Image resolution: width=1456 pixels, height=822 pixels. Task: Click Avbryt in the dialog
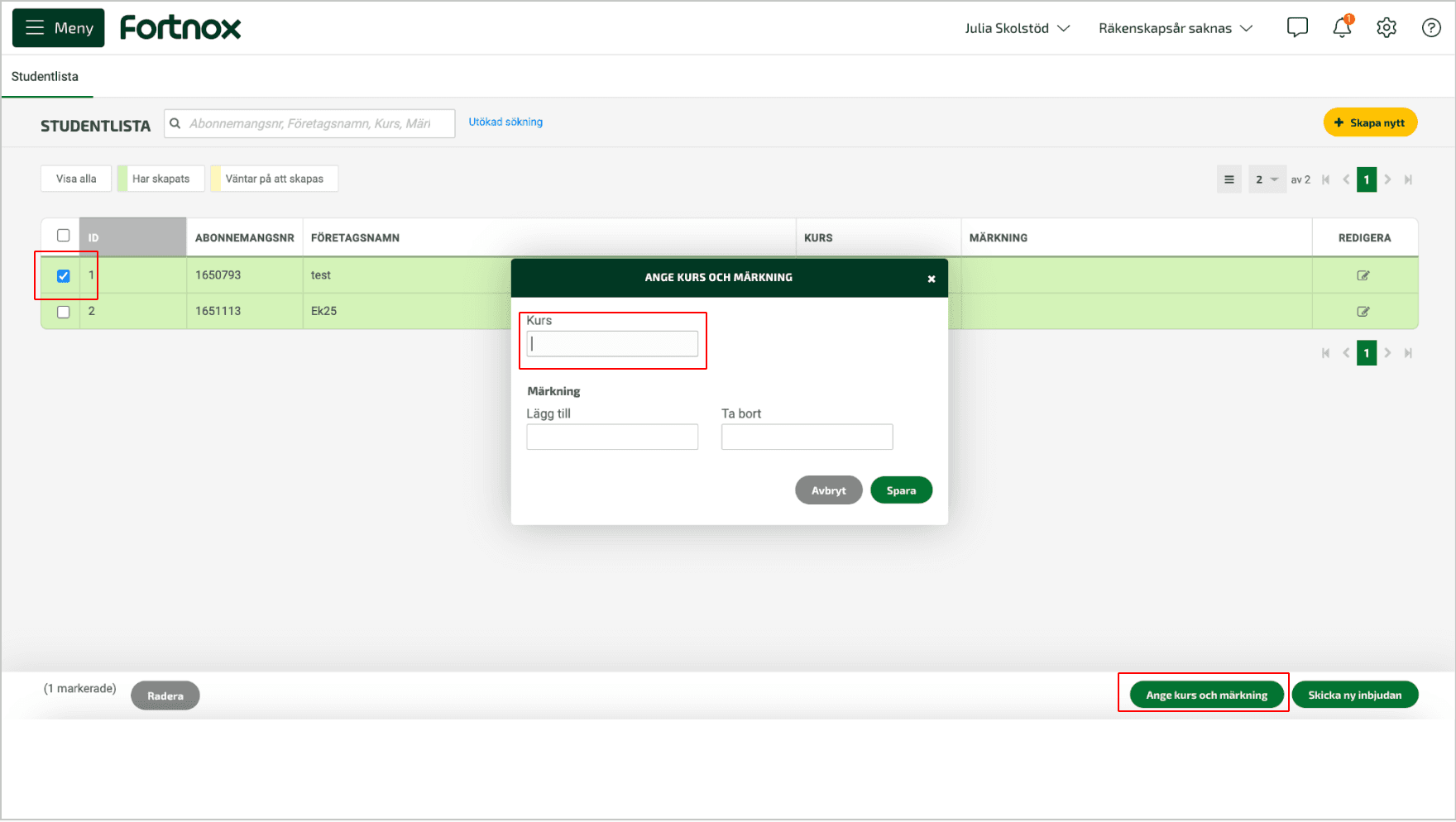(829, 490)
